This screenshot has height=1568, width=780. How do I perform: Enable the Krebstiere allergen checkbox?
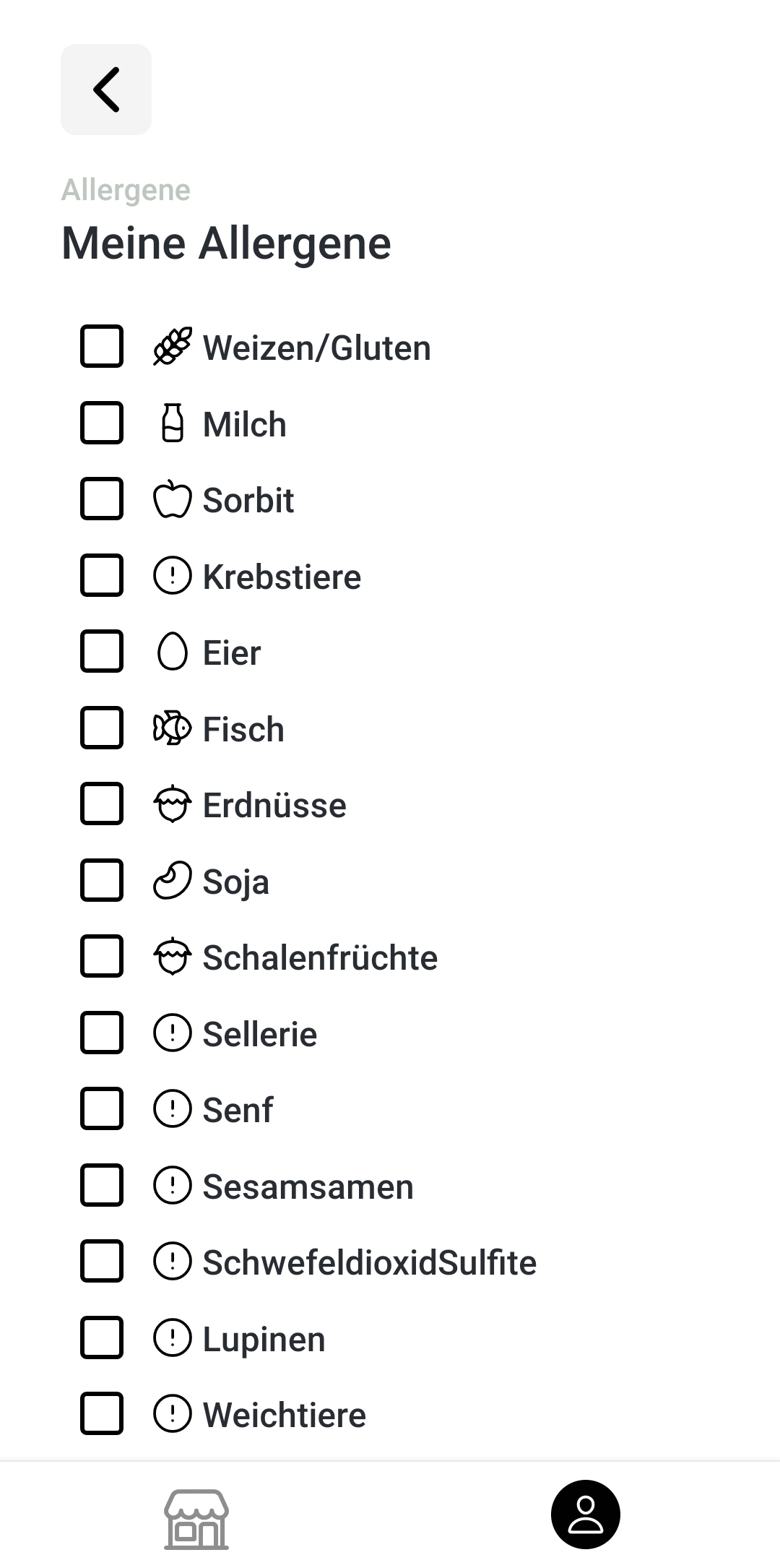click(102, 575)
